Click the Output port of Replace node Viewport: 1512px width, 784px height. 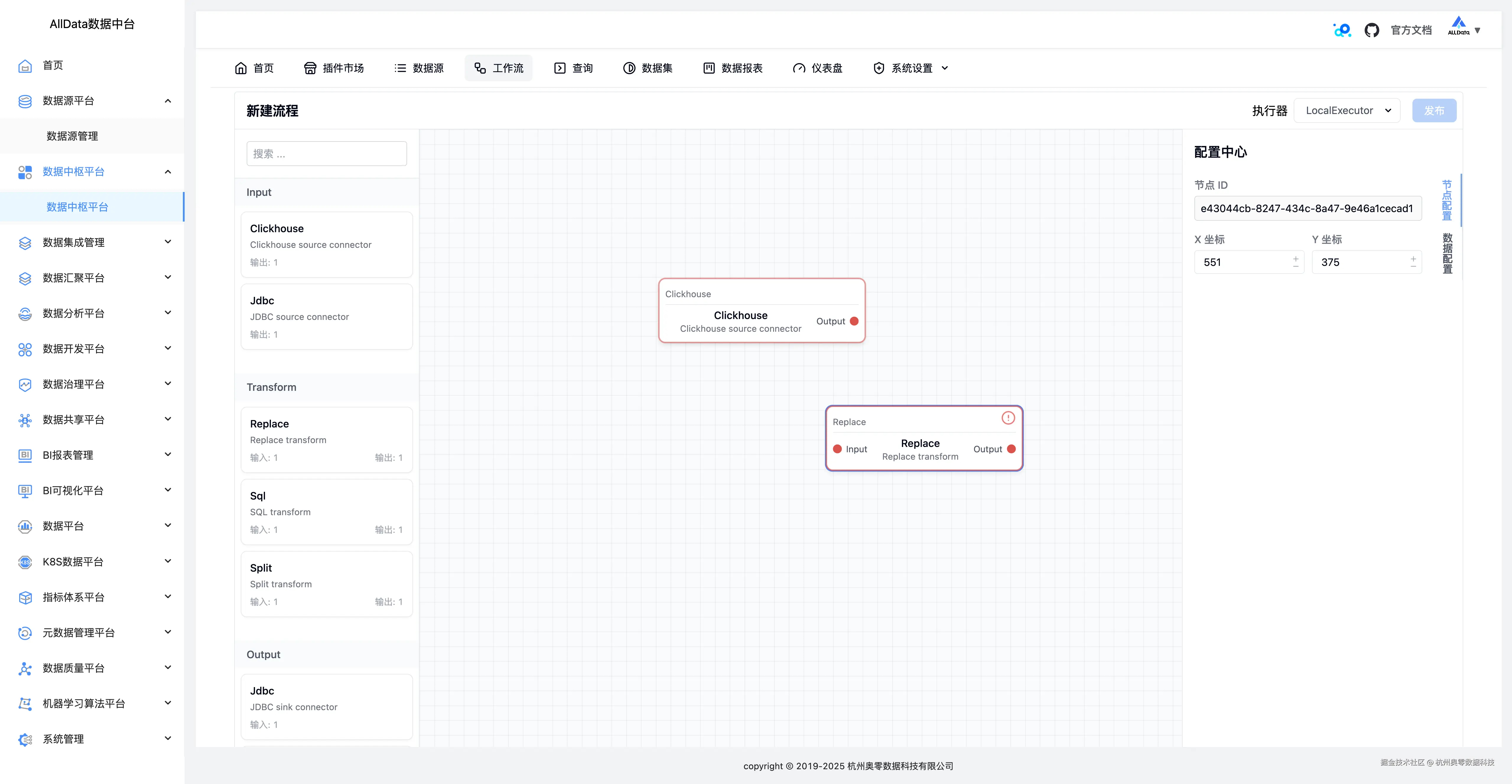1011,449
